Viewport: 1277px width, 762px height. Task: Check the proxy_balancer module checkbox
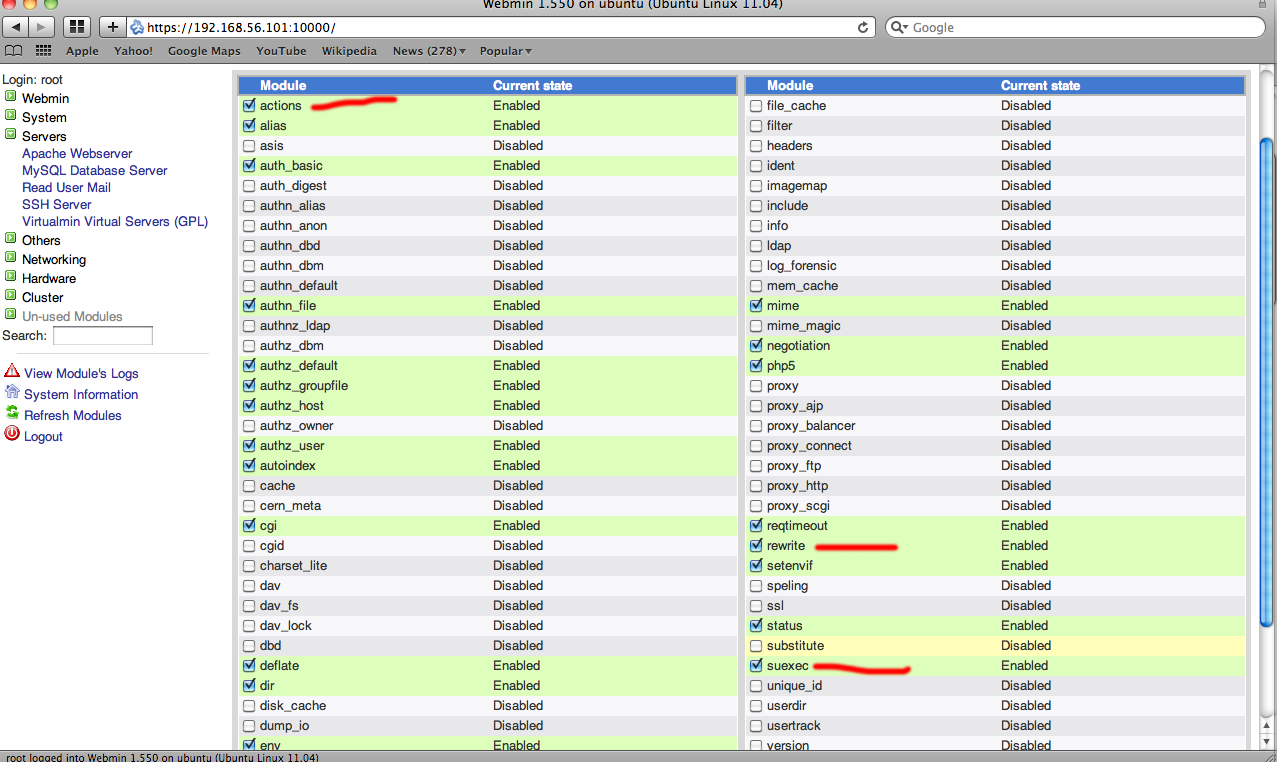click(756, 425)
